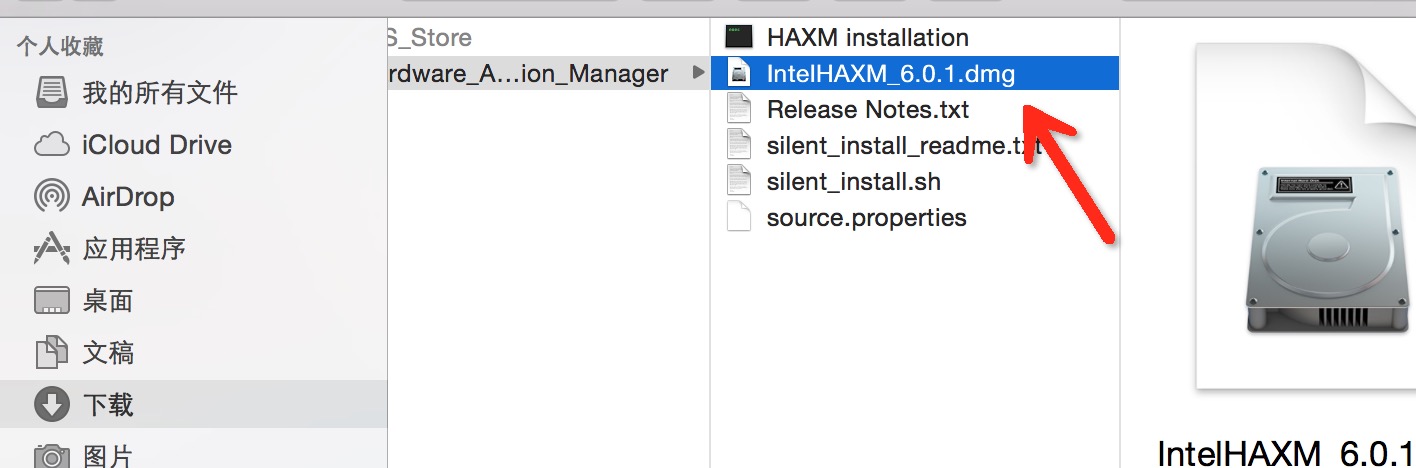The image size is (1416, 468).
Task: Open iCloud Drive from the sidebar
Action: tap(156, 145)
